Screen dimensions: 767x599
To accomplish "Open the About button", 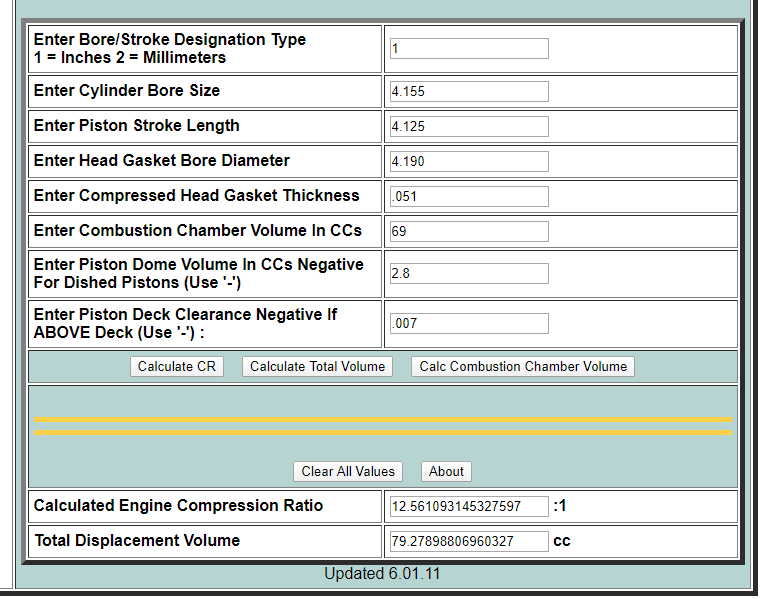I will point(446,472).
